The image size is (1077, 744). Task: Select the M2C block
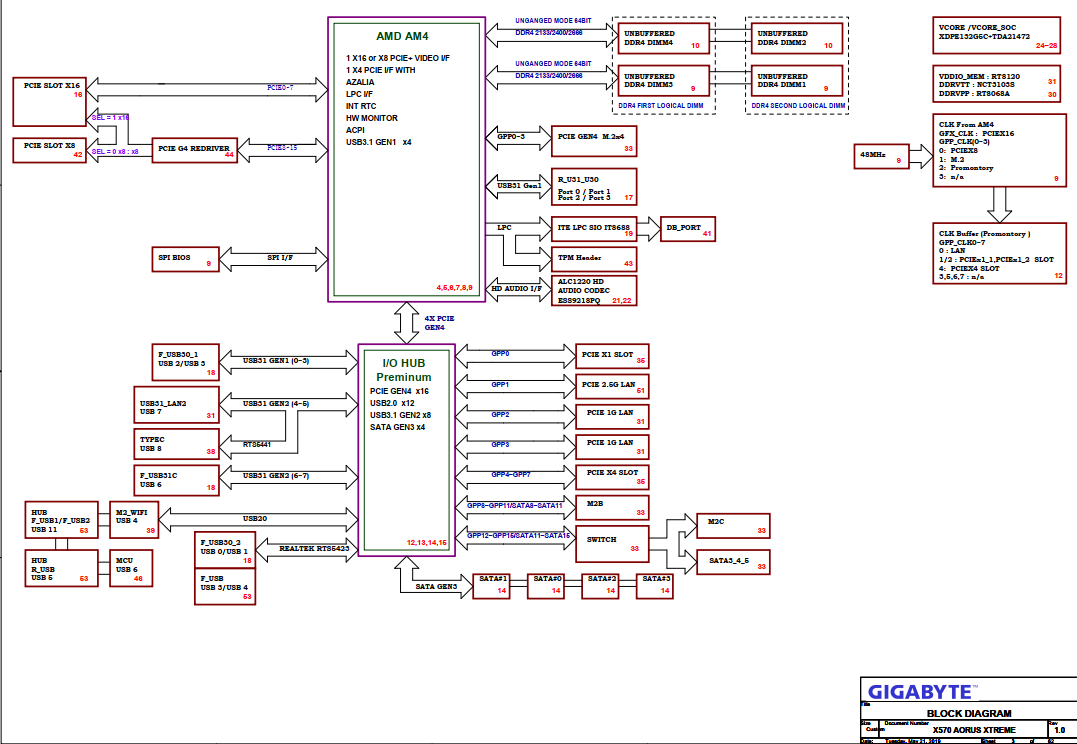click(733, 526)
